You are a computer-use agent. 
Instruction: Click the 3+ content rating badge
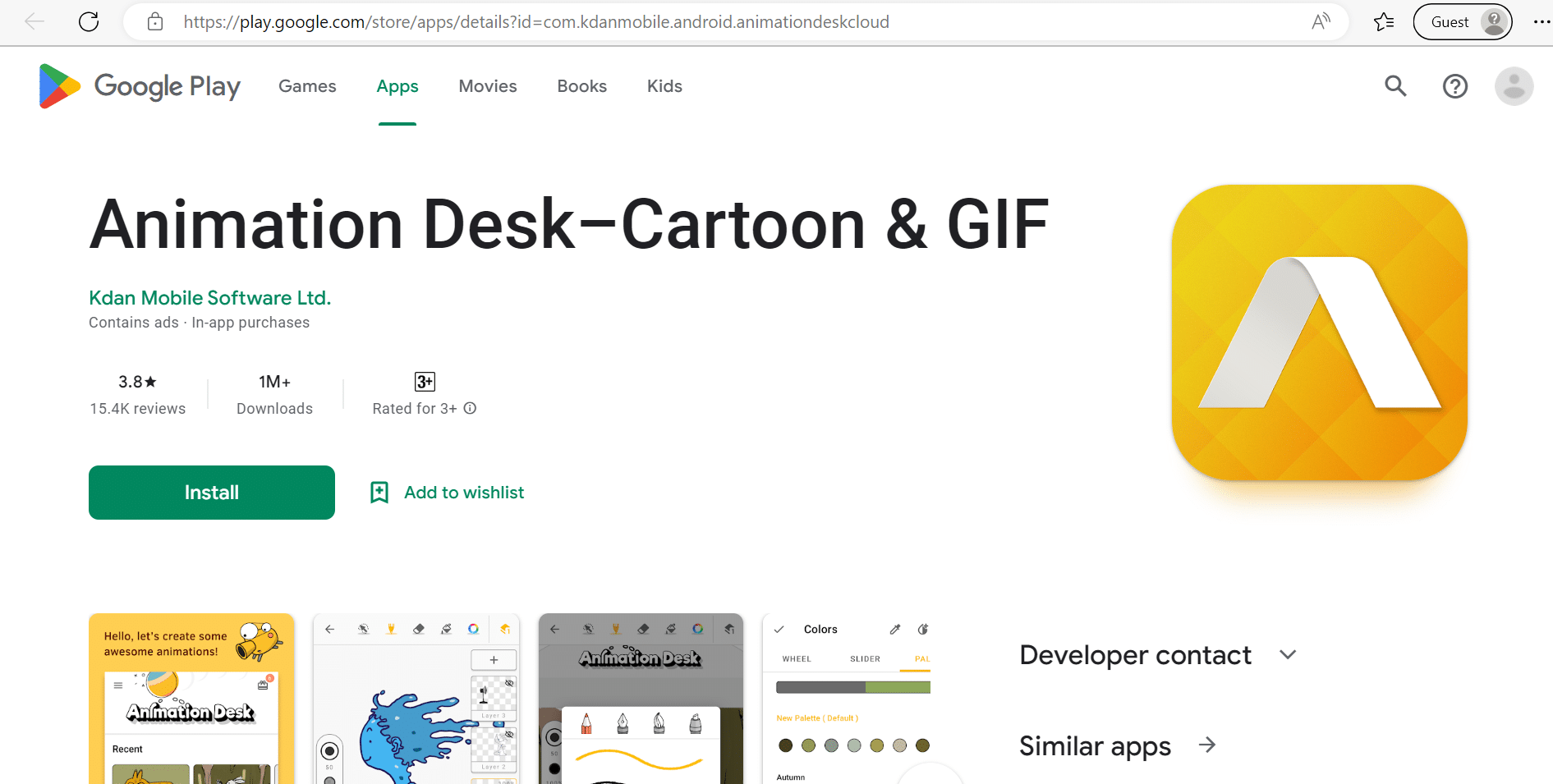(425, 382)
